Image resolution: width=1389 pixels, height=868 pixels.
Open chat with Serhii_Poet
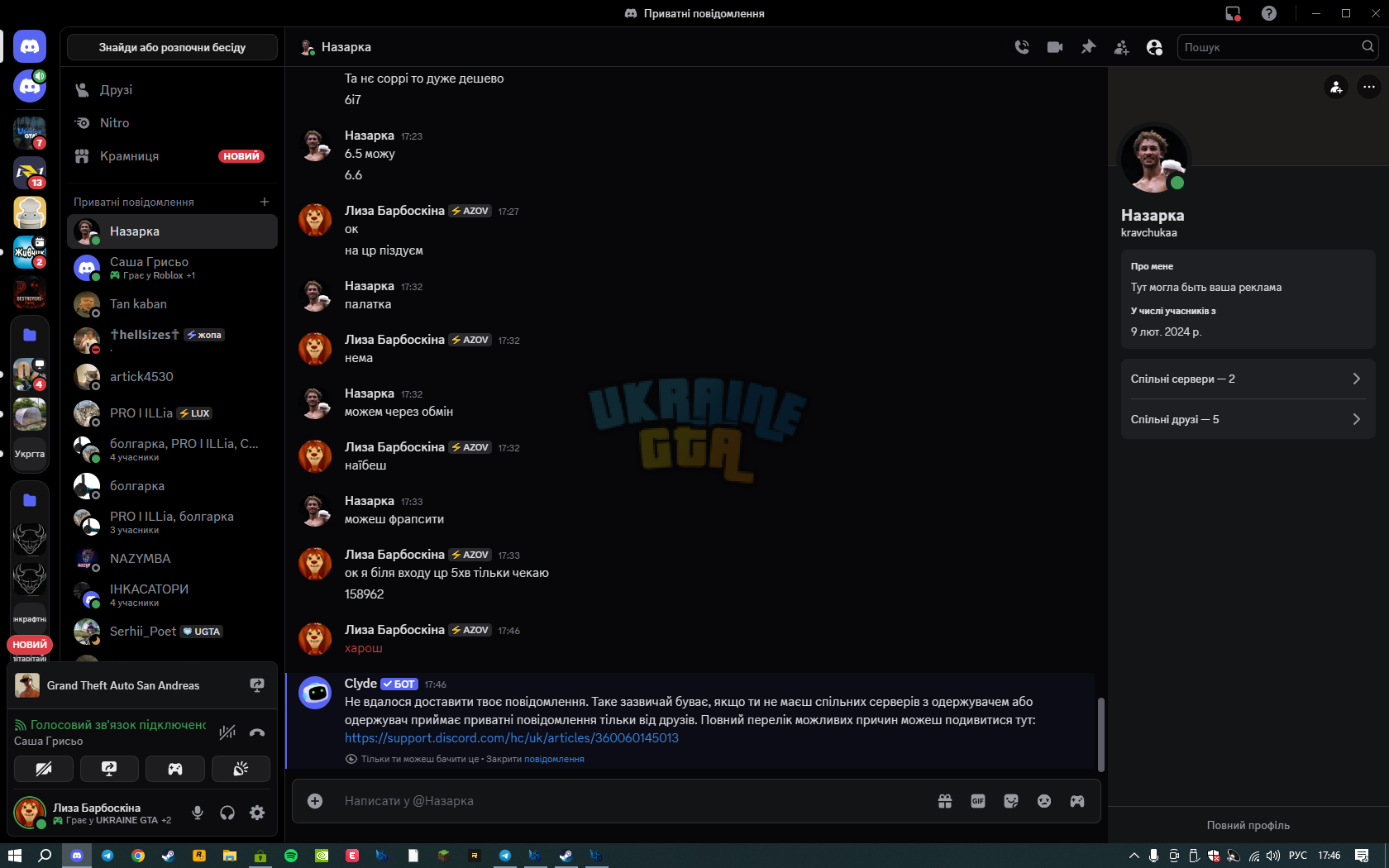(172, 632)
